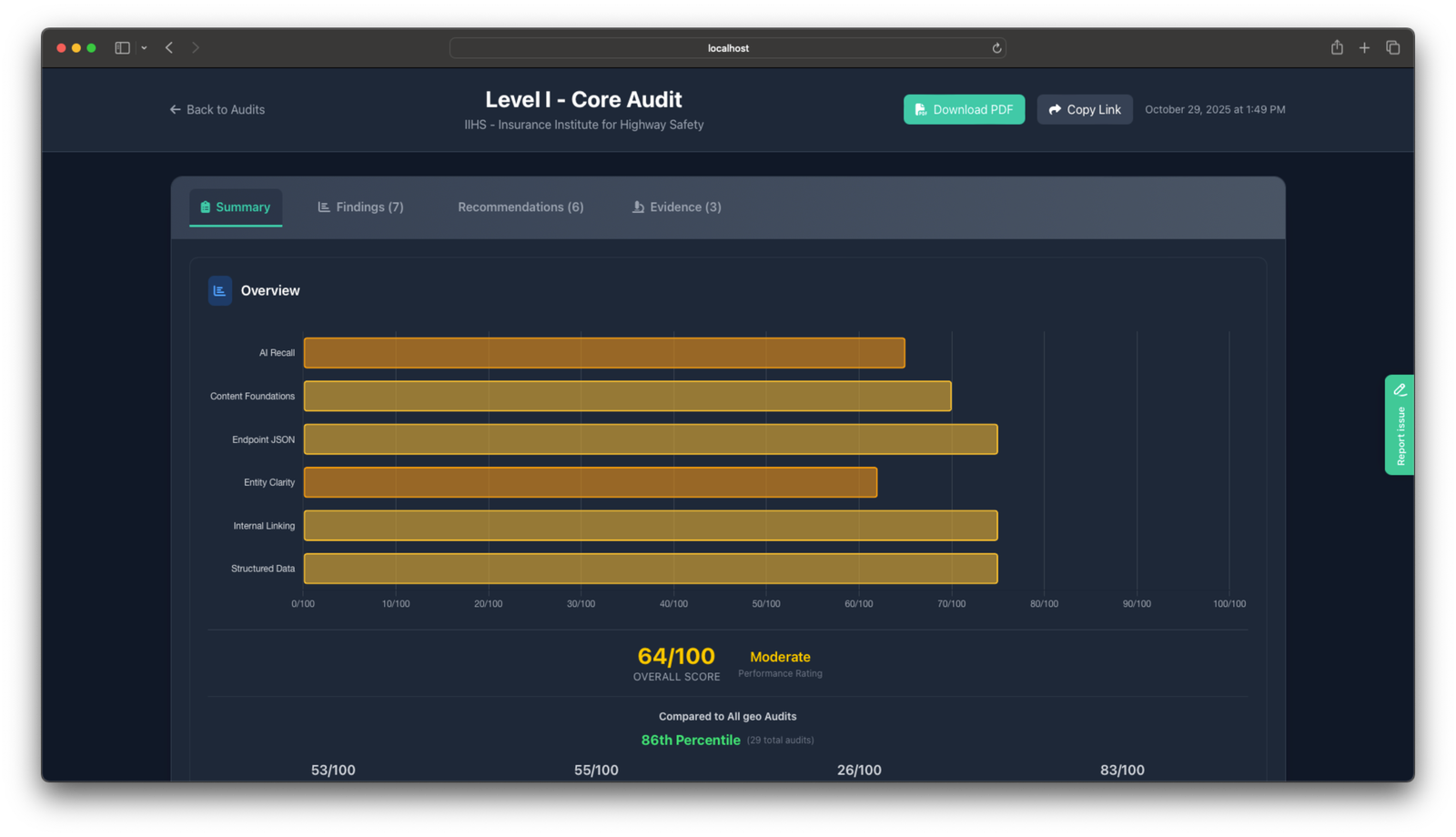Click the browser forward arrow

point(195,47)
